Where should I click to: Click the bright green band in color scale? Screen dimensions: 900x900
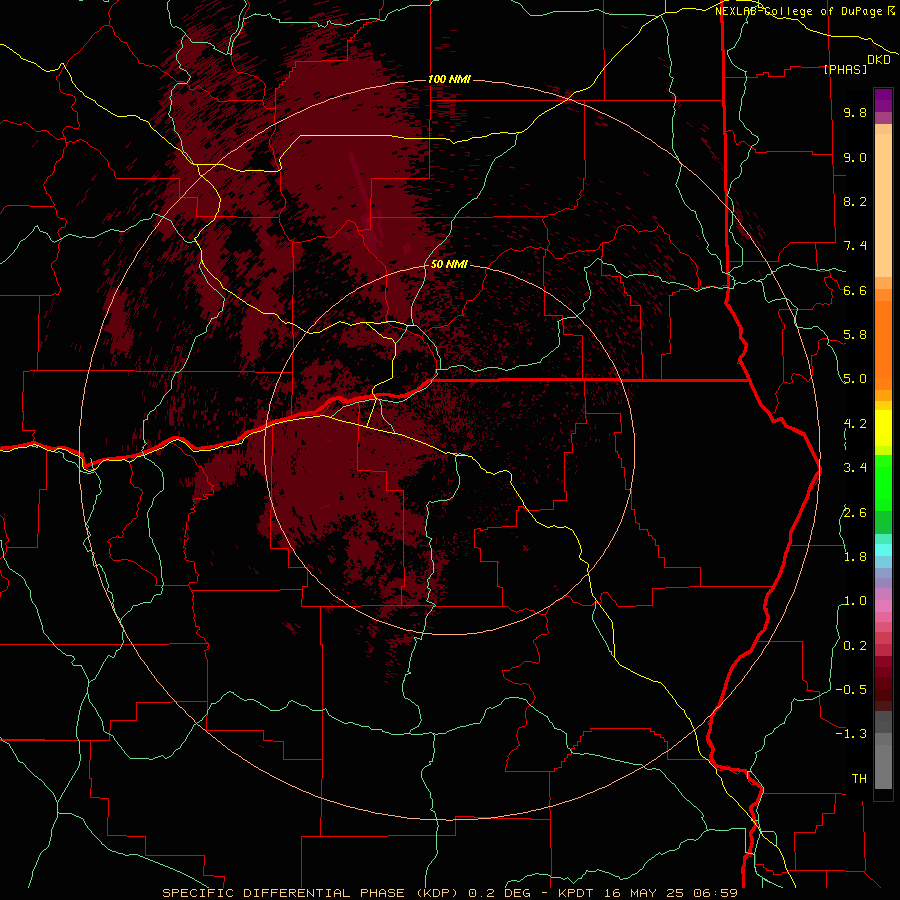[883, 482]
